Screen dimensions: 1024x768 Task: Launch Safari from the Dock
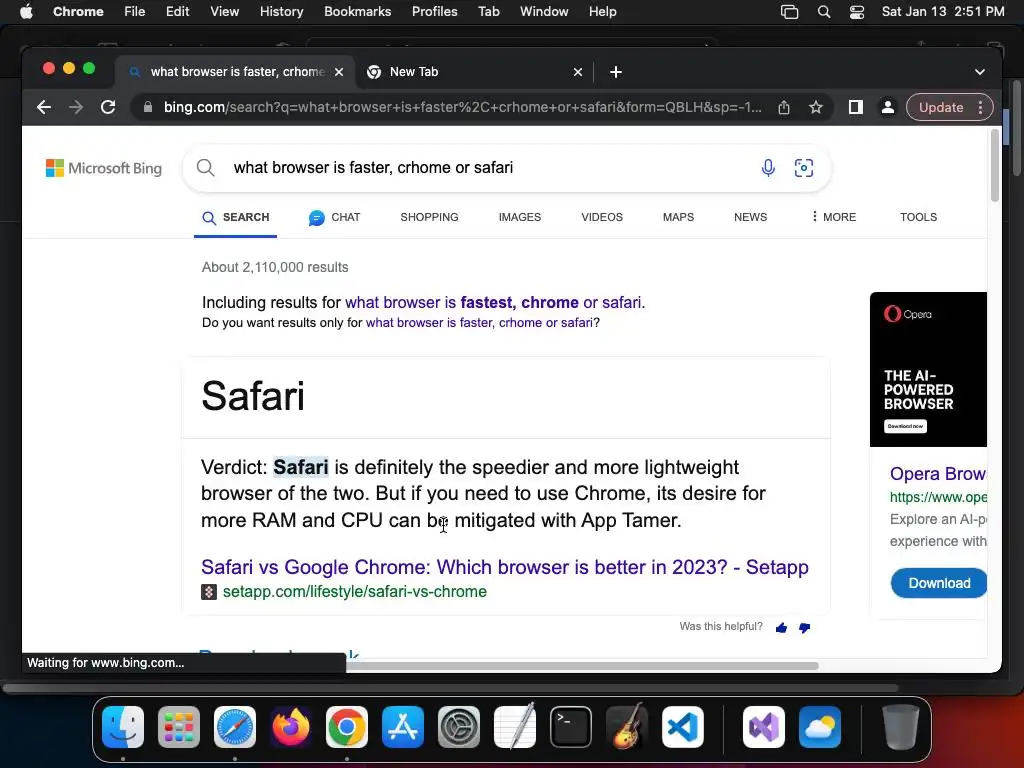(235, 727)
